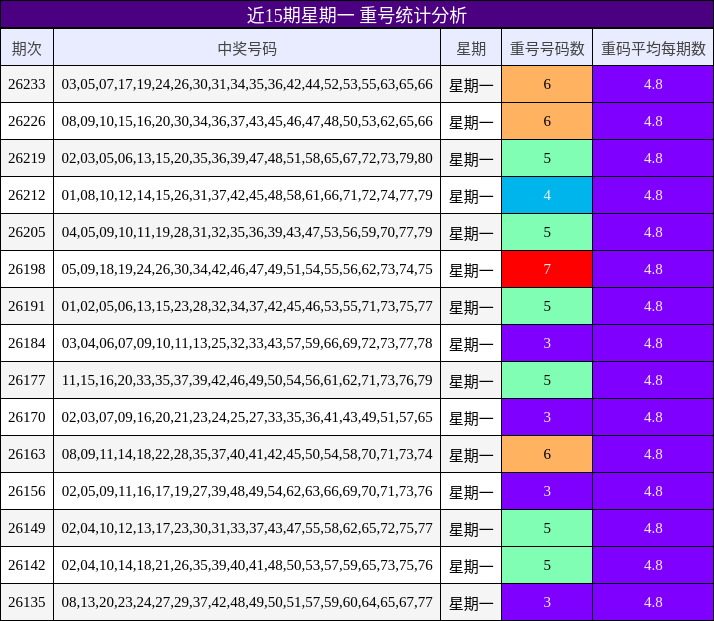Click the 星期一 cell for issue 26233
The height and width of the screenshot is (621, 714).
click(471, 85)
